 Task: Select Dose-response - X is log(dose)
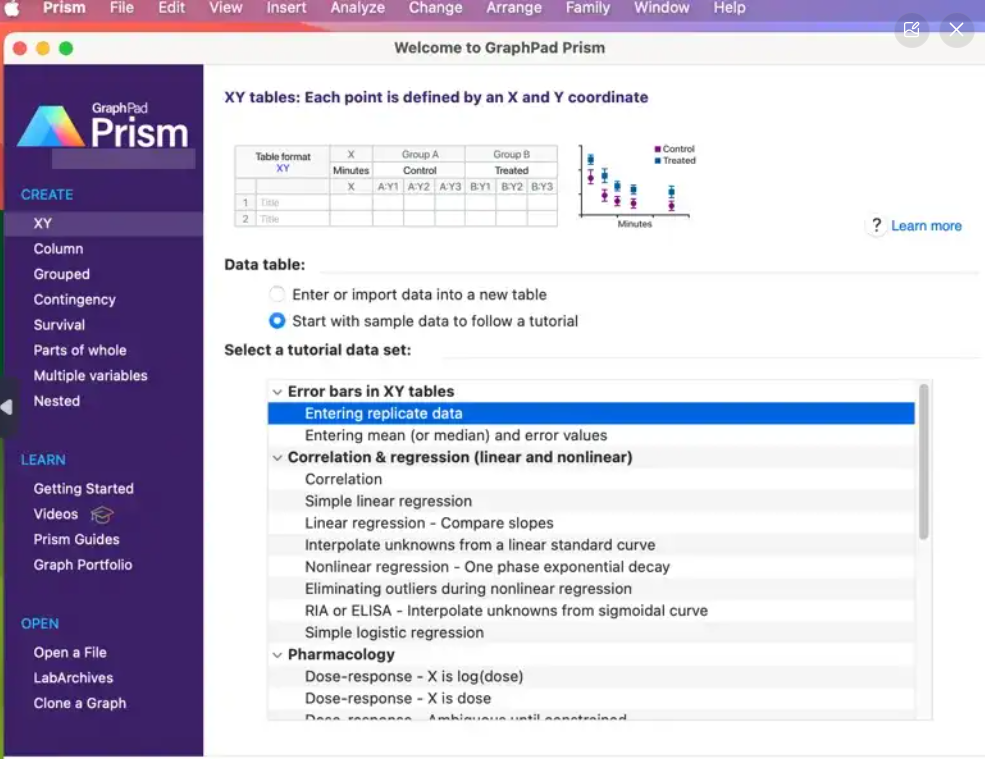(591, 677)
